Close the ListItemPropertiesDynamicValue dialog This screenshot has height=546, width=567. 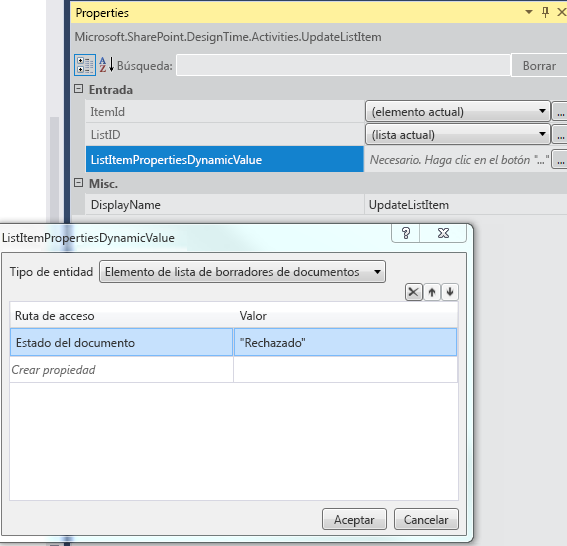(443, 233)
